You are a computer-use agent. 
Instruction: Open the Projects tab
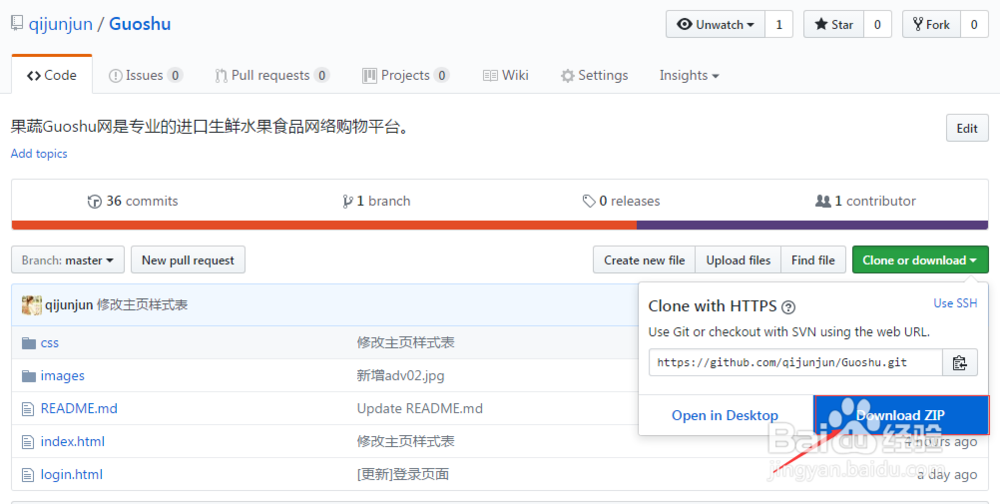coord(406,75)
